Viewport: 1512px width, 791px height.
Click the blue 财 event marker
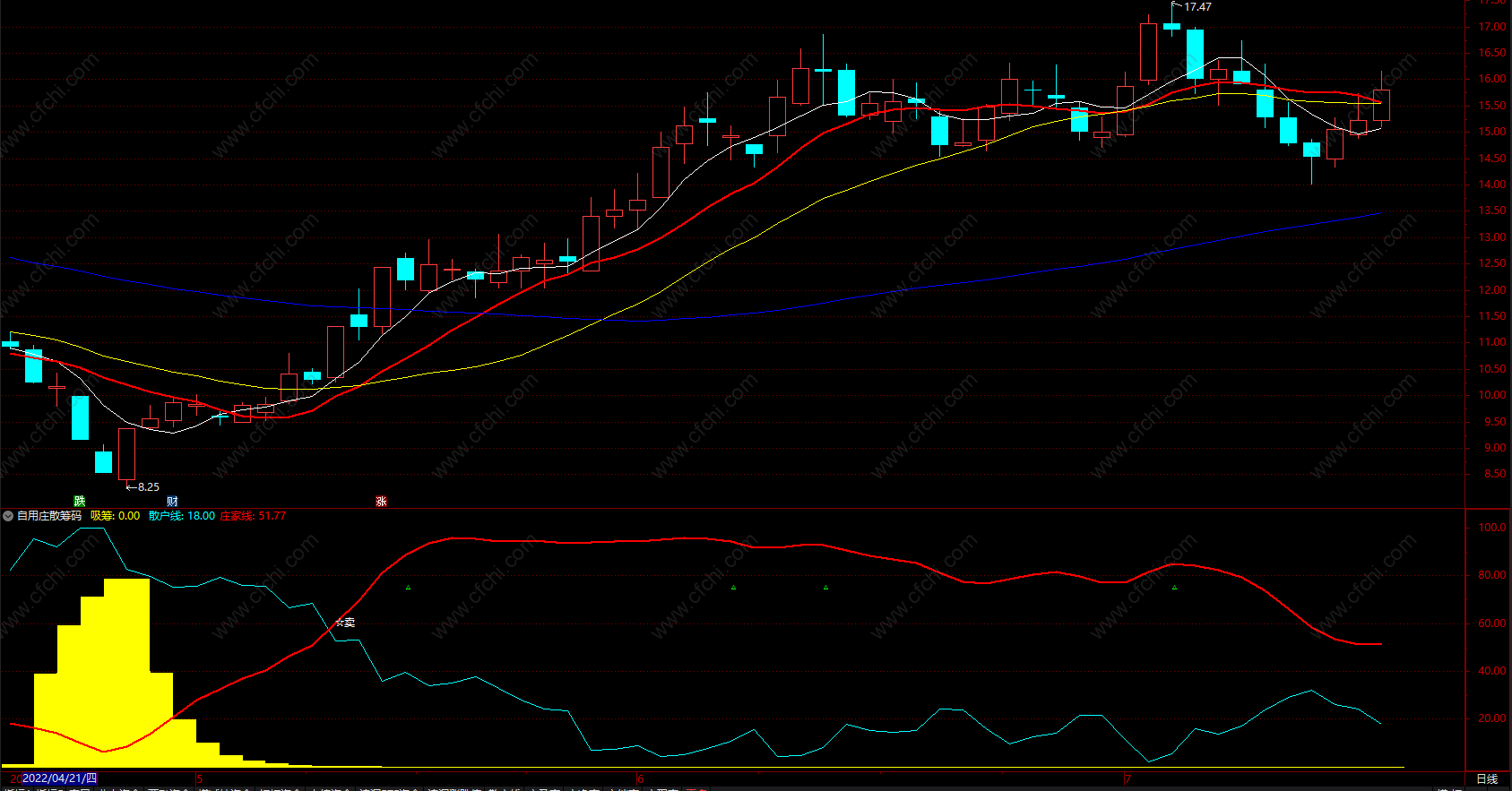173,502
